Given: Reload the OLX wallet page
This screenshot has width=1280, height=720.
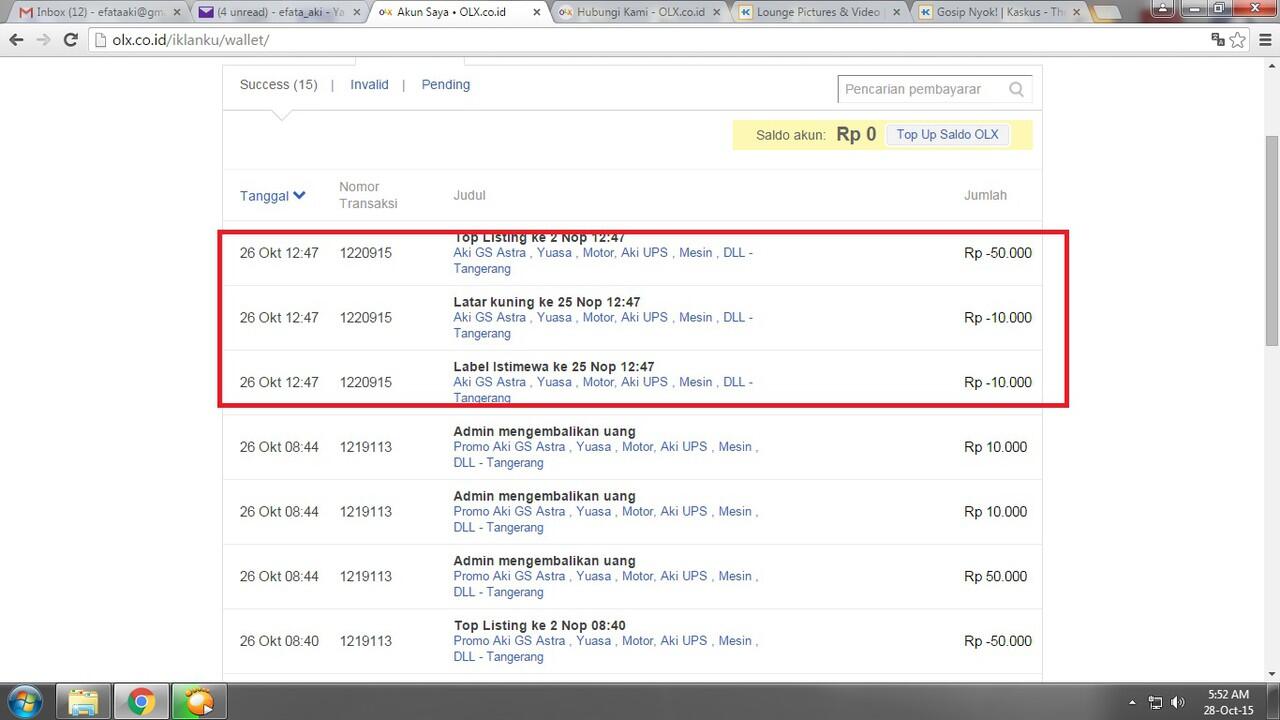Looking at the screenshot, I should (70, 40).
